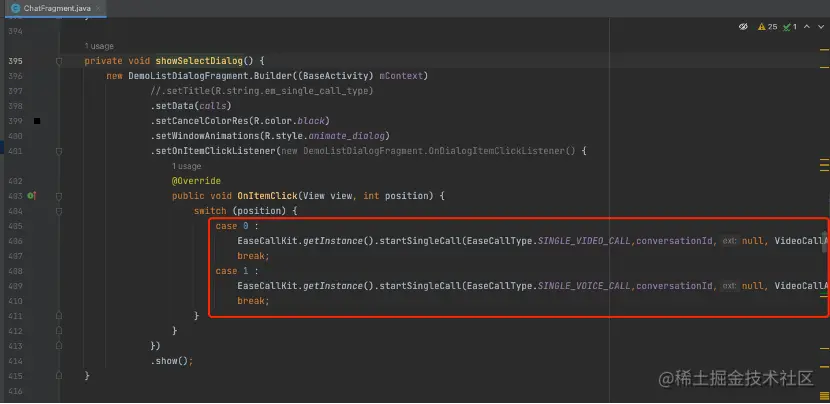Click the 1 usage hint above showSelectDialog

99,46
